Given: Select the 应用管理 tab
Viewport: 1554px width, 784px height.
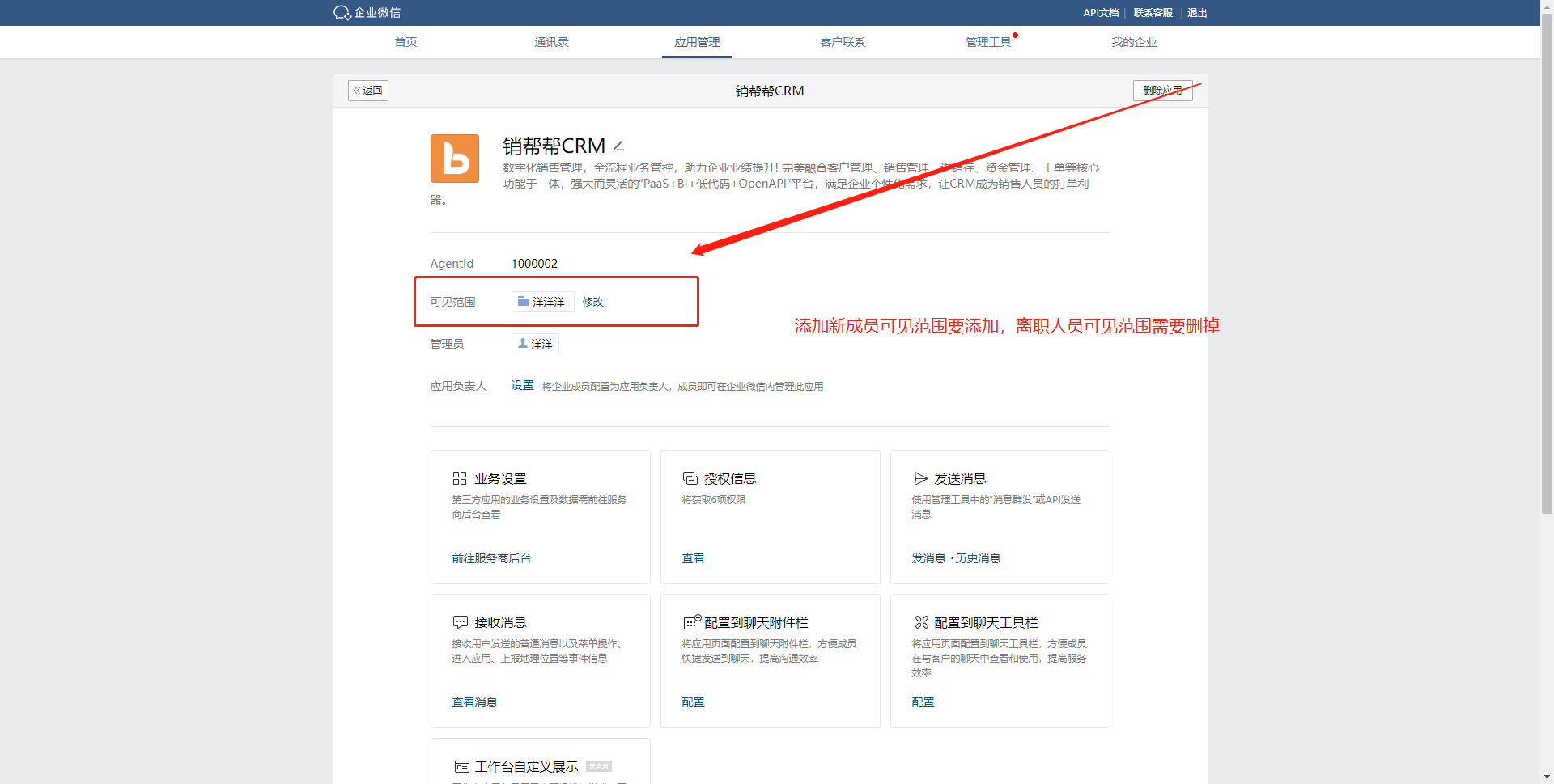Looking at the screenshot, I should 697,42.
